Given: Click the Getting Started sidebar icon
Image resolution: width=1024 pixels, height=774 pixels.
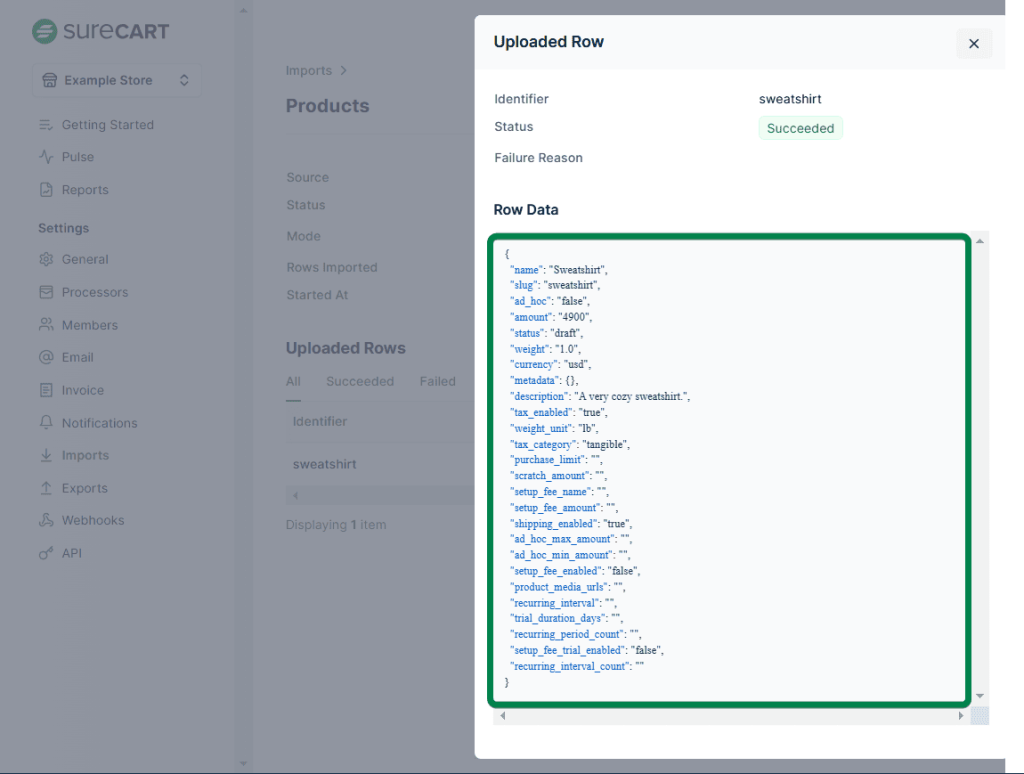Looking at the screenshot, I should coord(46,125).
